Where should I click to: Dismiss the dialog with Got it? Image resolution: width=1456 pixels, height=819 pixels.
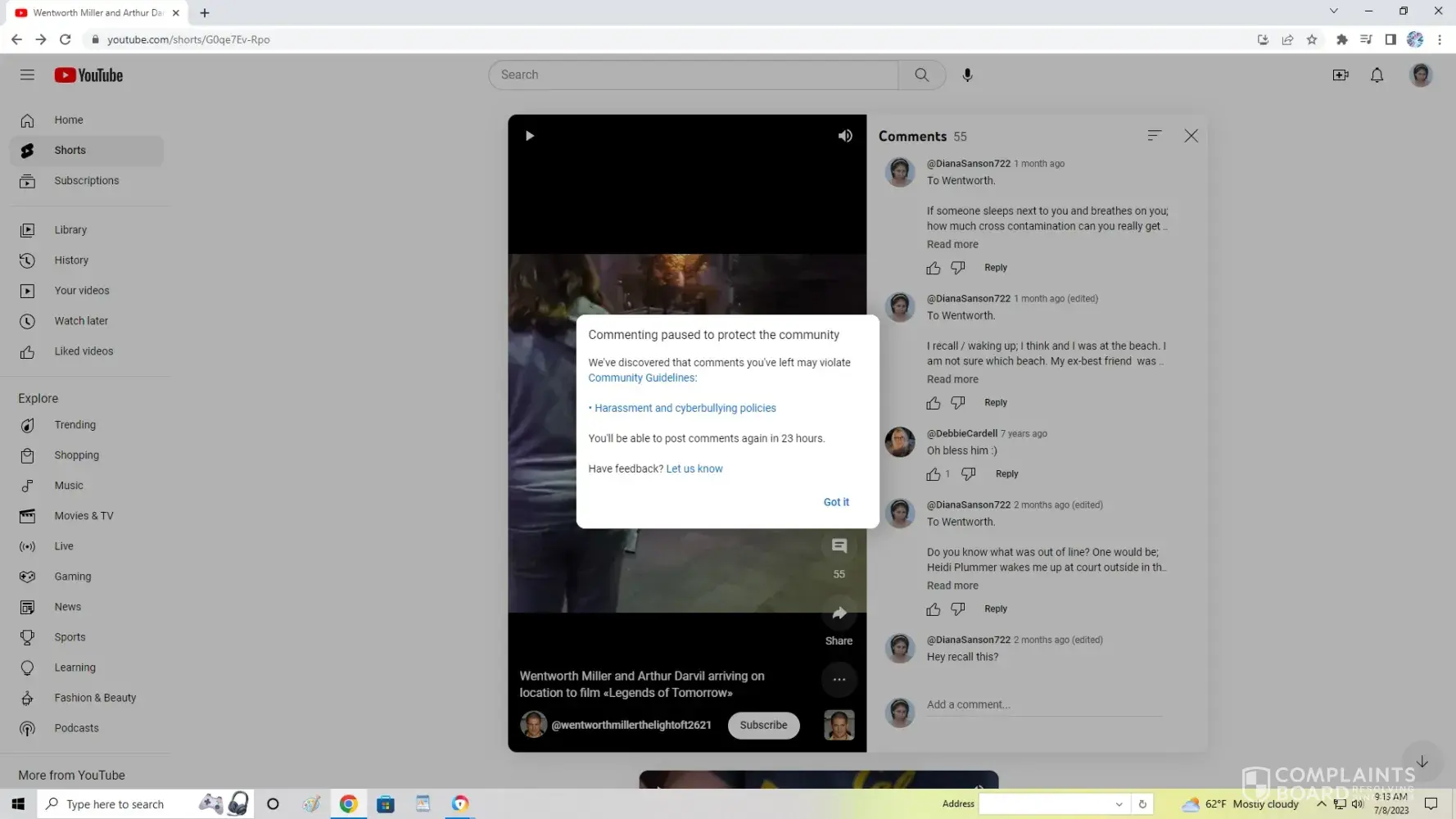[835, 502]
